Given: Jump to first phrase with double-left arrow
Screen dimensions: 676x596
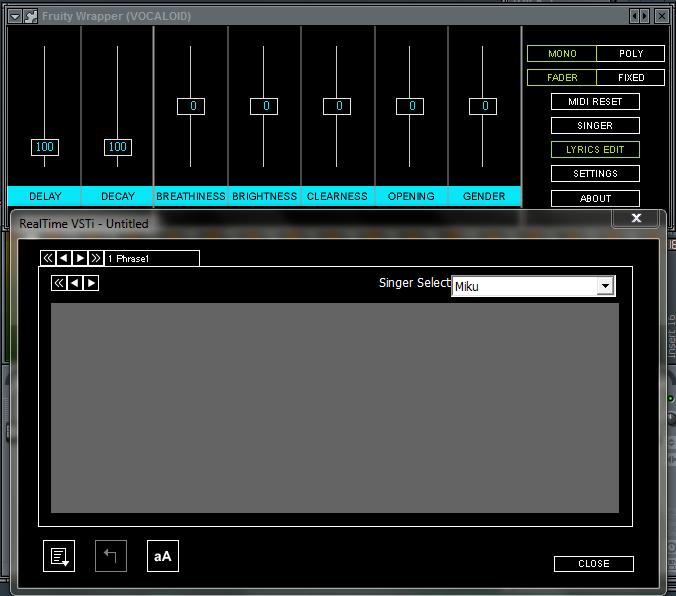Looking at the screenshot, I should [x=48, y=258].
